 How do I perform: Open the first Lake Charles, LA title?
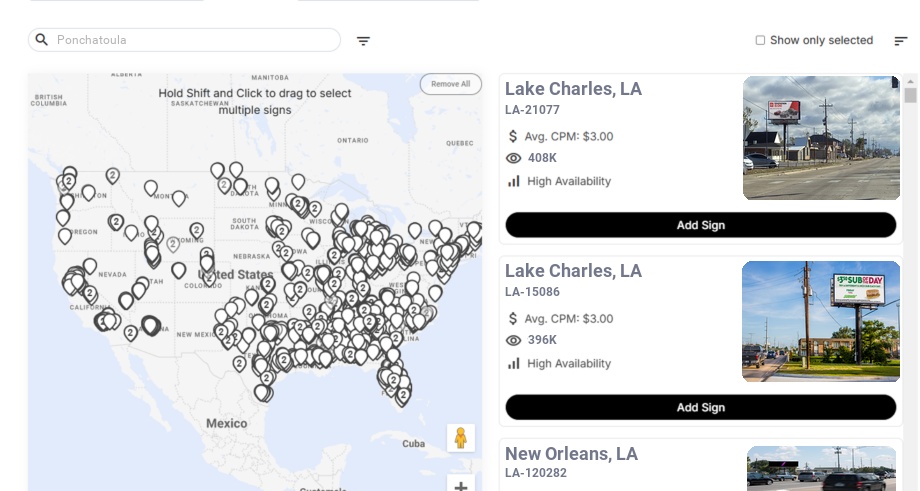[x=573, y=89]
